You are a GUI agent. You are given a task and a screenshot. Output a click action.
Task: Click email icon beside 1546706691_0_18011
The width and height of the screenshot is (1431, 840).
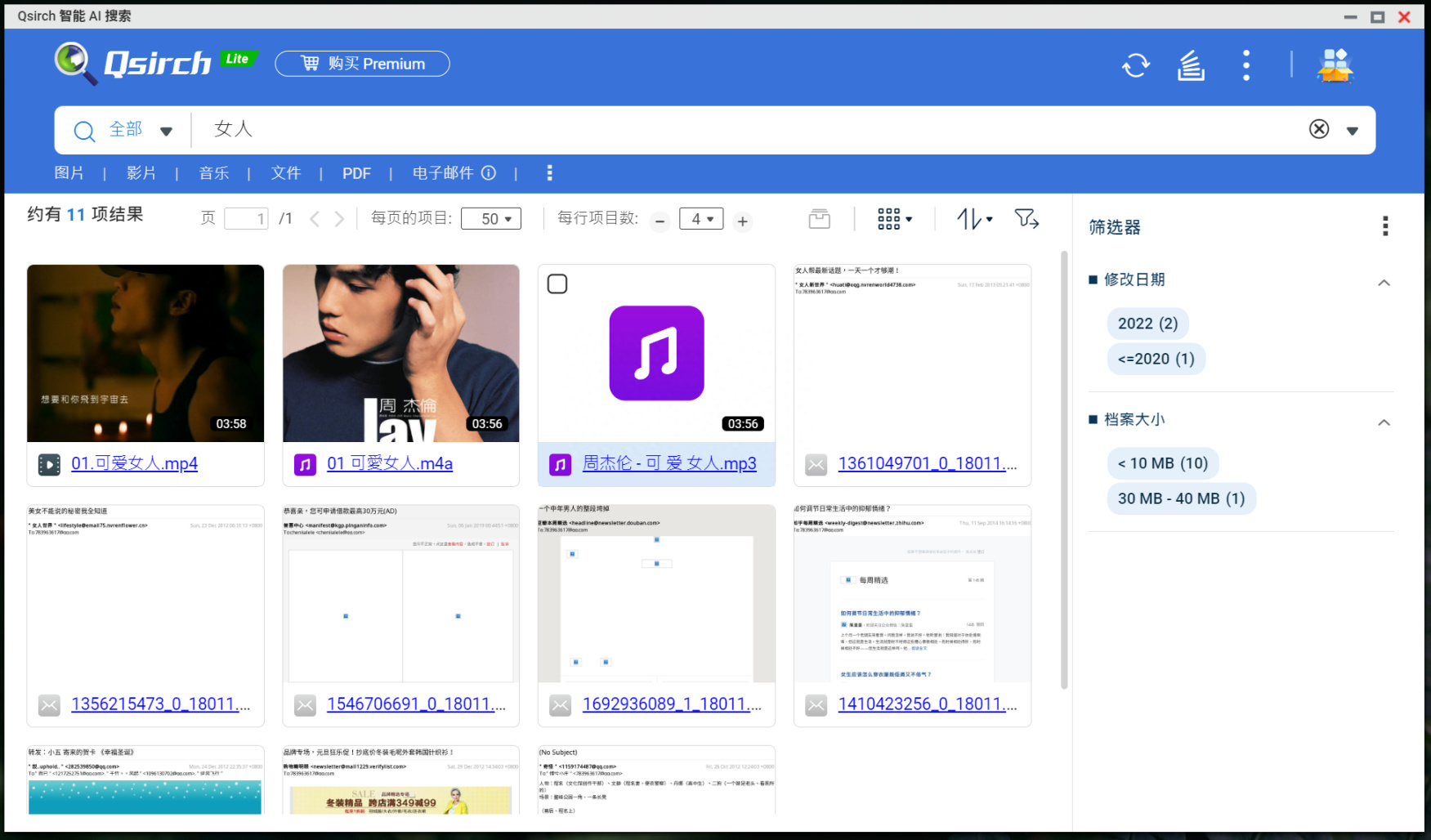point(305,705)
